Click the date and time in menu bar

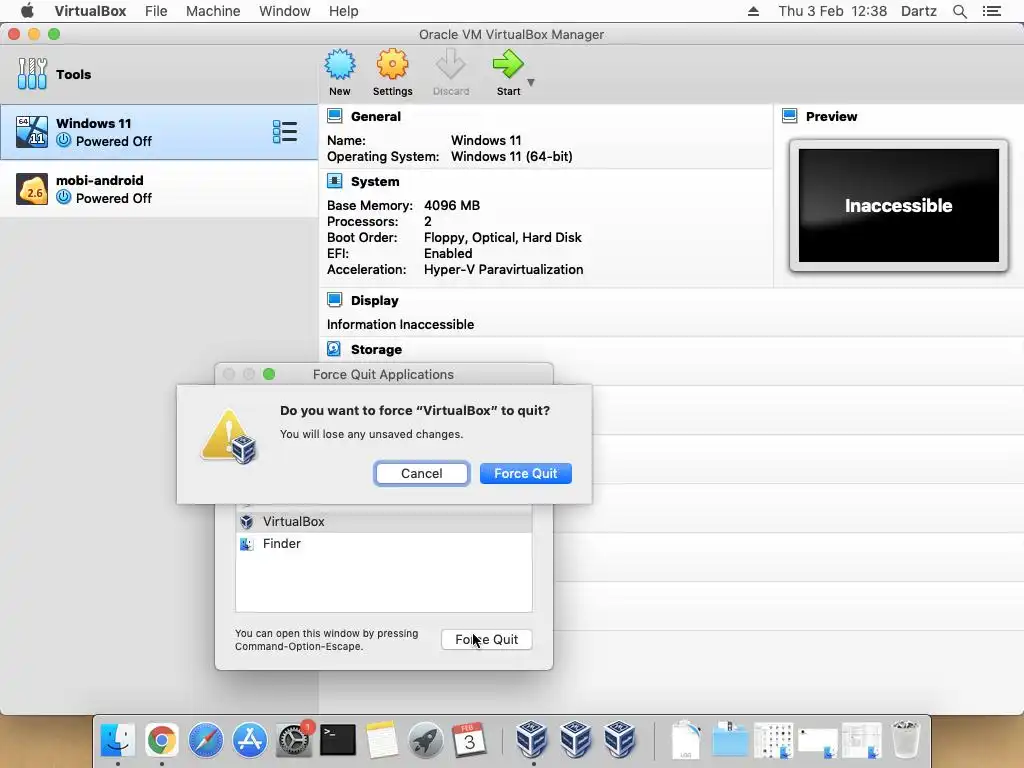pyautogui.click(x=833, y=11)
